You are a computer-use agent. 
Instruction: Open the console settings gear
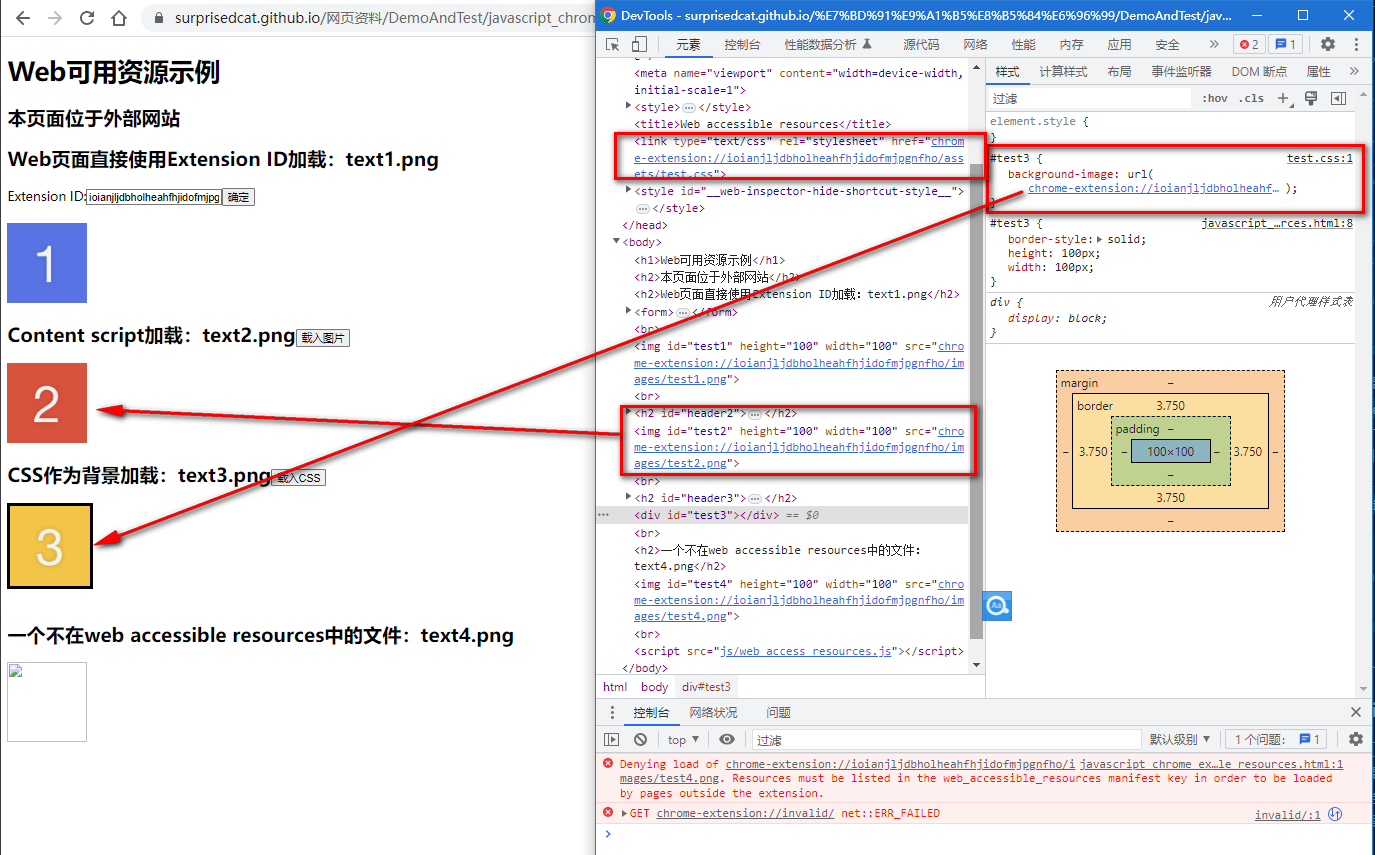[1356, 739]
